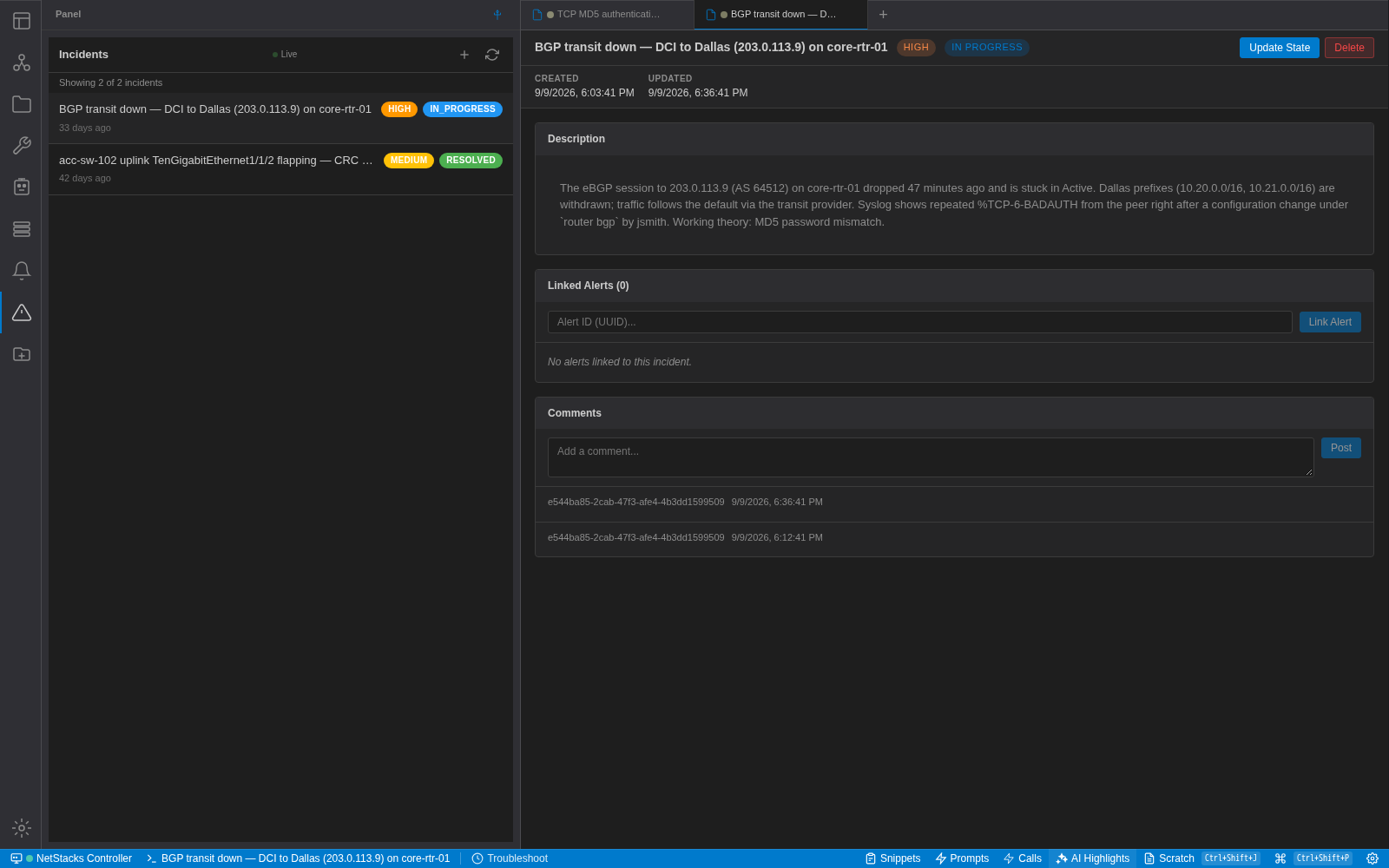Delete the incident using Delete button
The image size is (1389, 868).
coord(1349,48)
